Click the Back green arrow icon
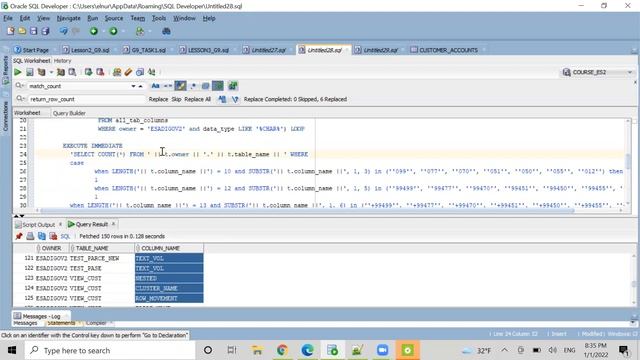 point(94,31)
